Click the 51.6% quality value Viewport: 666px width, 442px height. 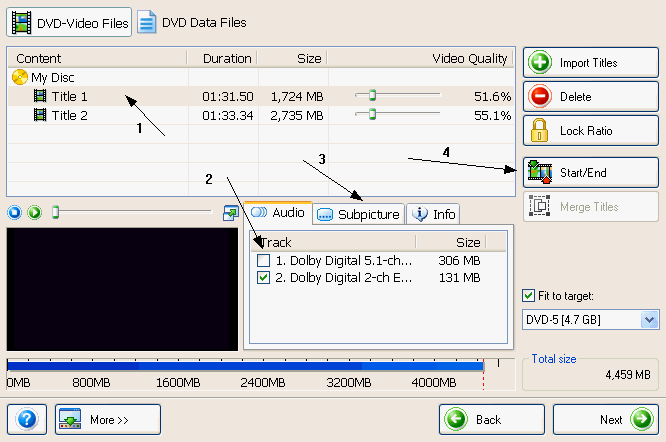(x=492, y=96)
